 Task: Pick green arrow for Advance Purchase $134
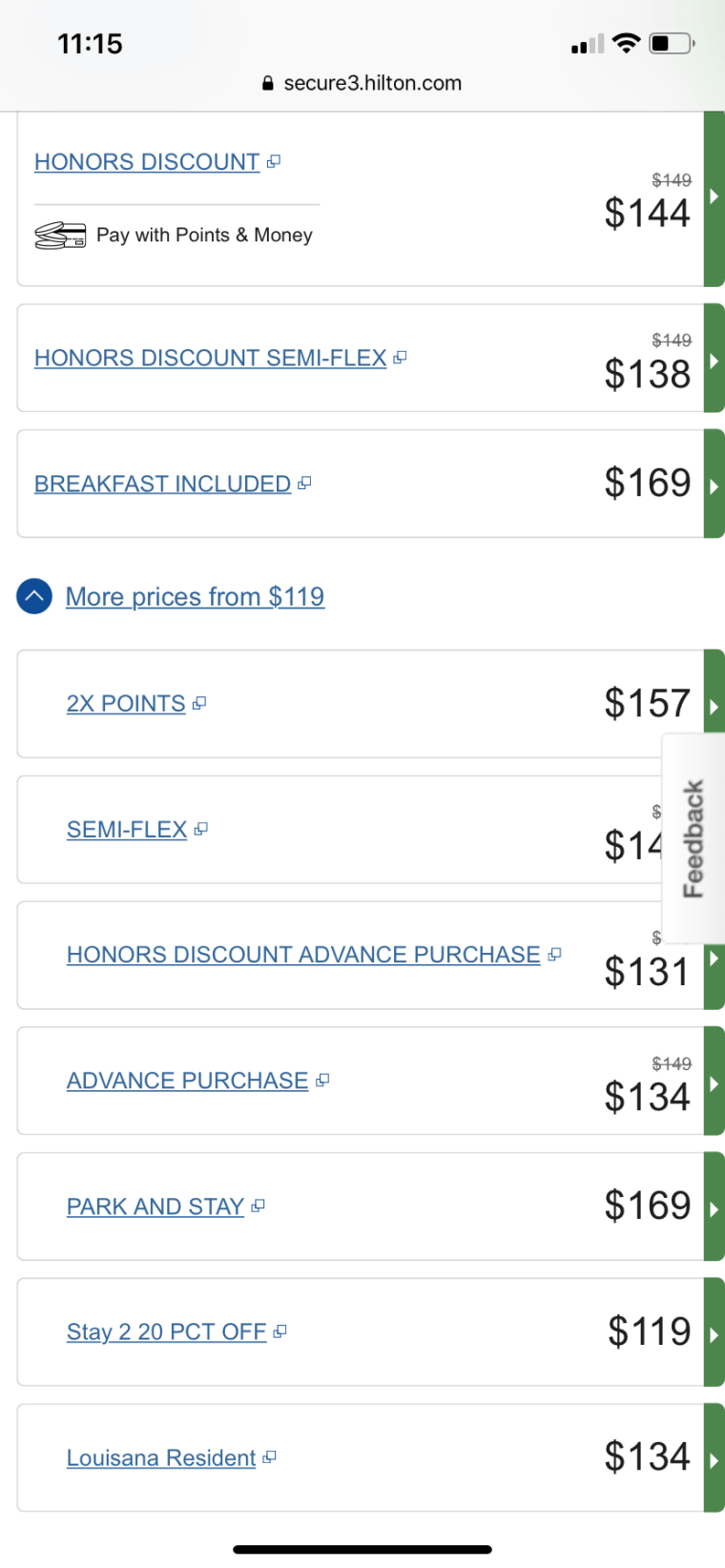click(x=714, y=1083)
